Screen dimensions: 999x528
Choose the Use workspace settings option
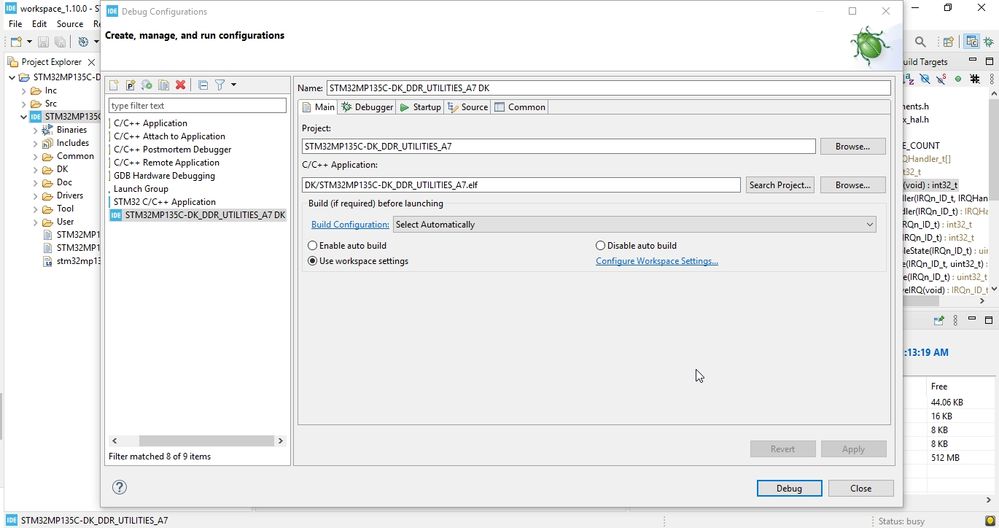pyautogui.click(x=313, y=261)
